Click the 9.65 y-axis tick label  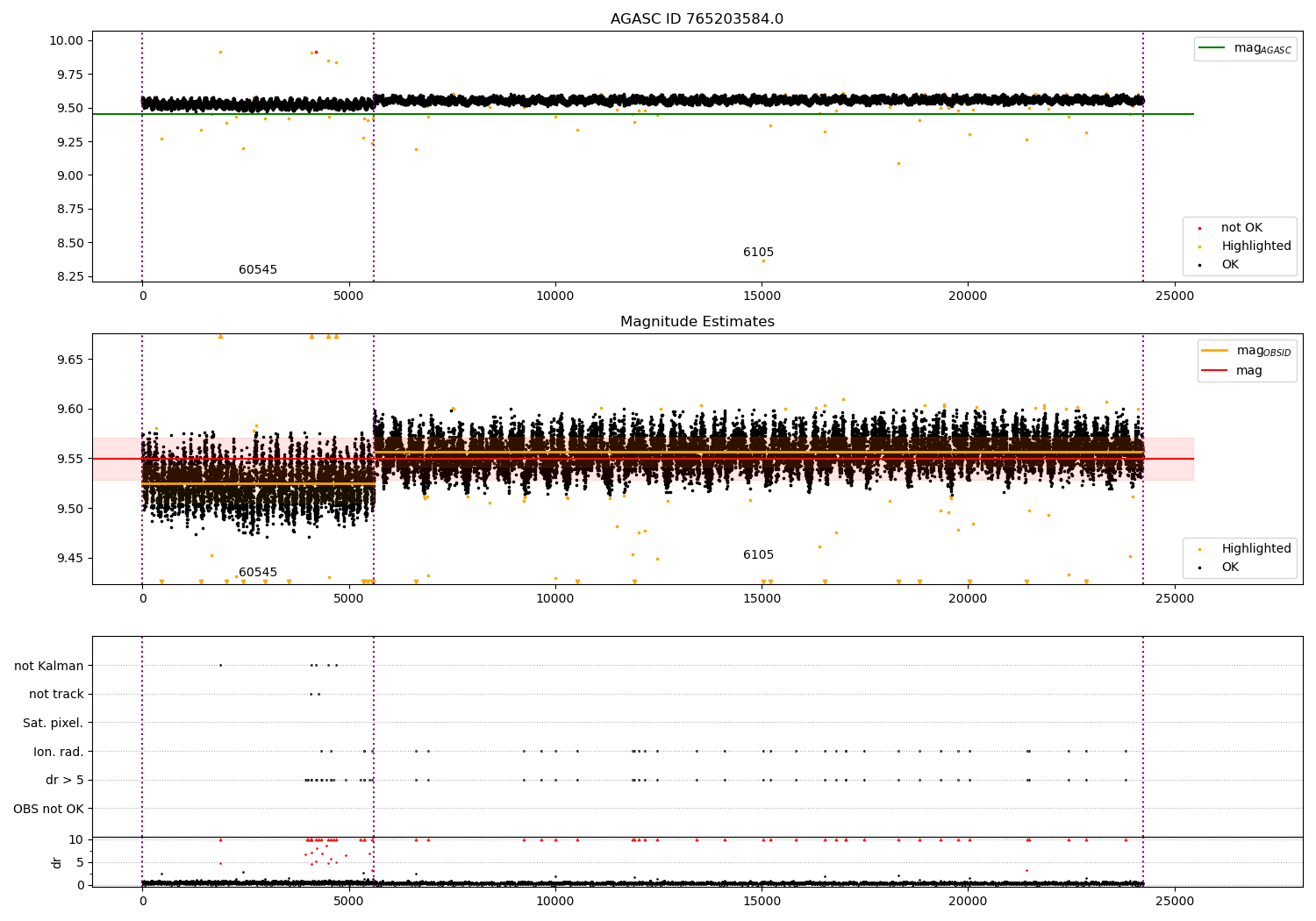[x=70, y=360]
